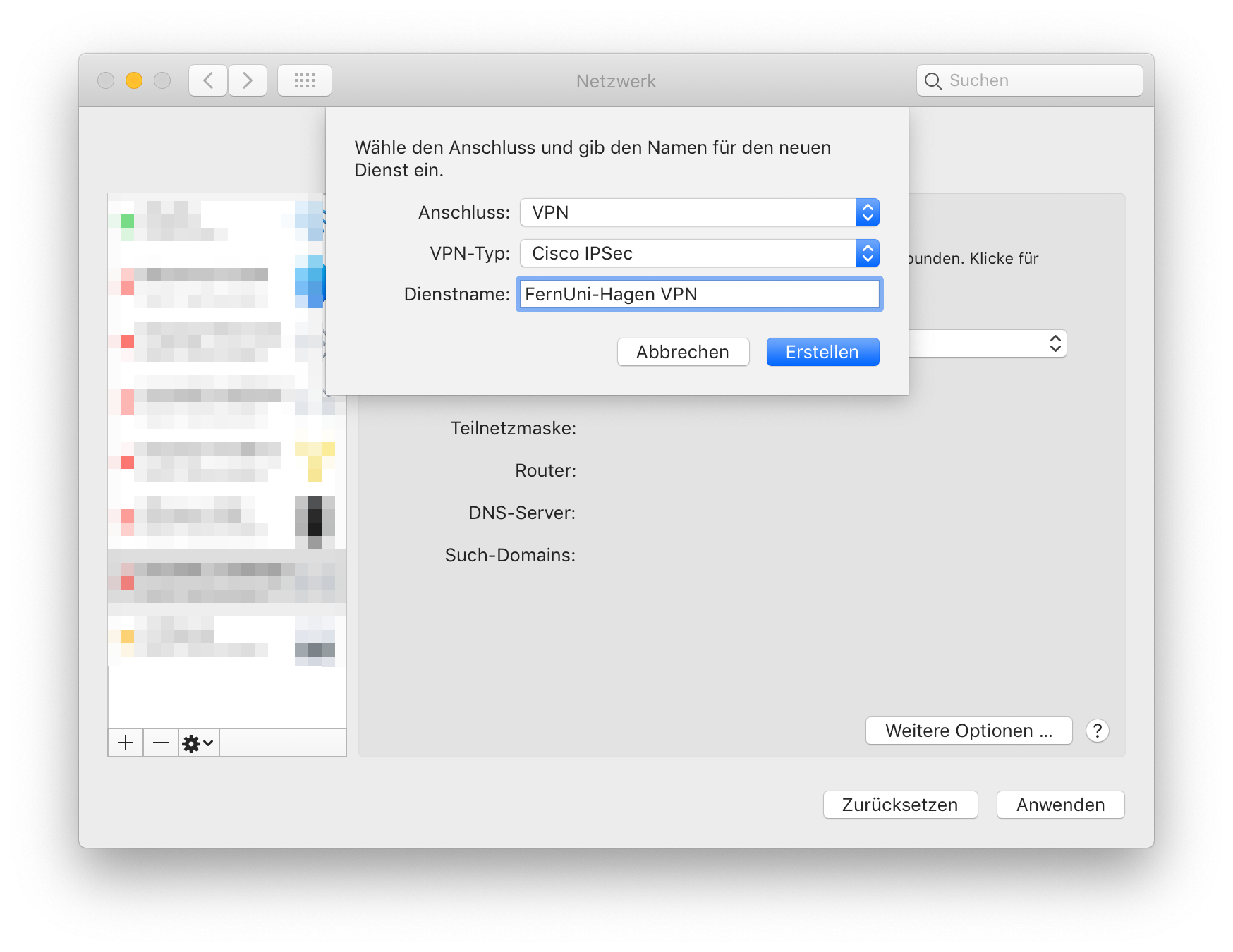Image resolution: width=1233 pixels, height=952 pixels.
Task: Open the gear action menu
Action: tap(198, 743)
